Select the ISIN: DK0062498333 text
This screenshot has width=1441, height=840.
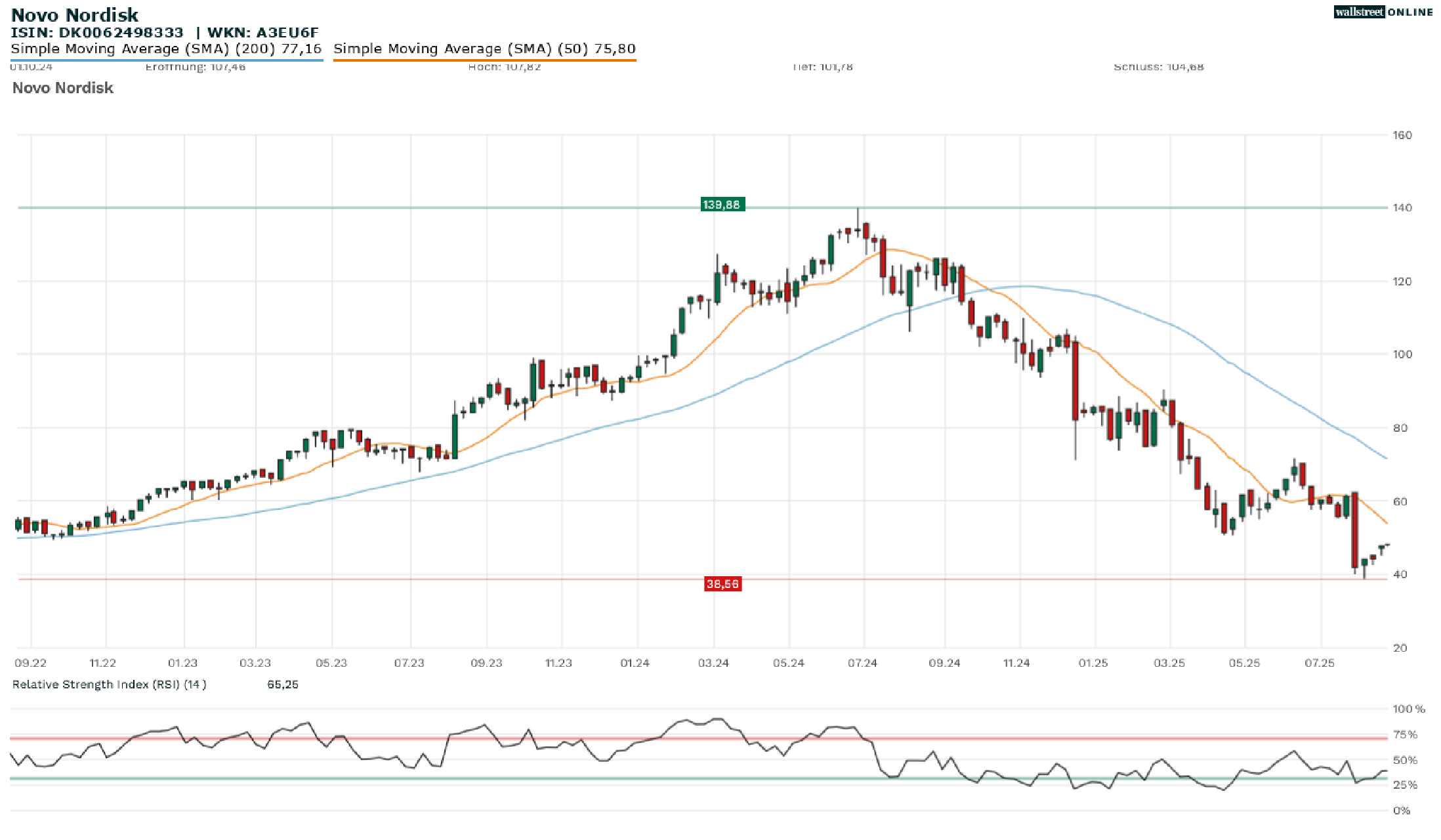pyautogui.click(x=97, y=32)
